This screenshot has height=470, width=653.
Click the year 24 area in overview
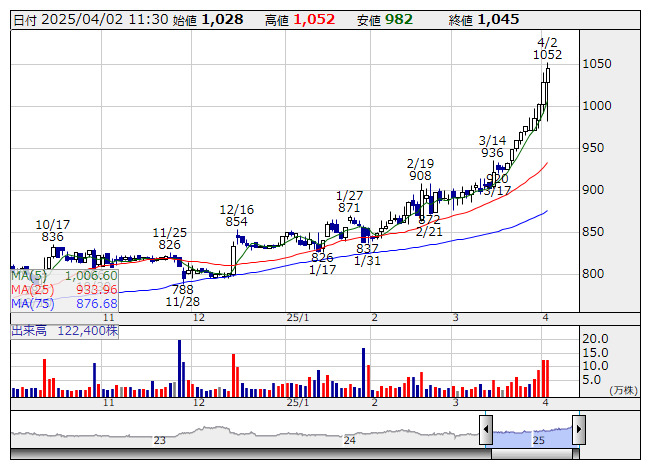coord(350,439)
